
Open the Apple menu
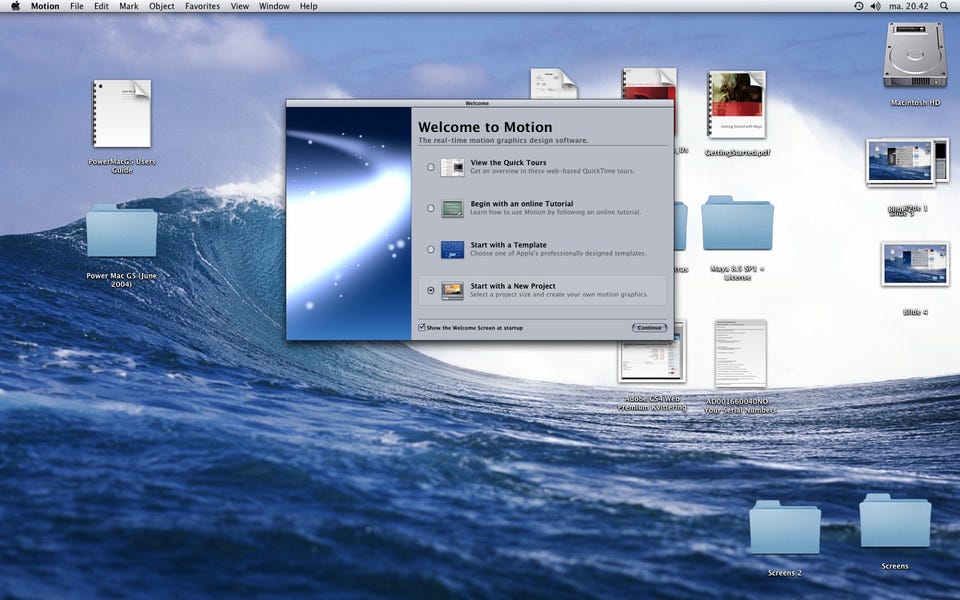(x=15, y=6)
